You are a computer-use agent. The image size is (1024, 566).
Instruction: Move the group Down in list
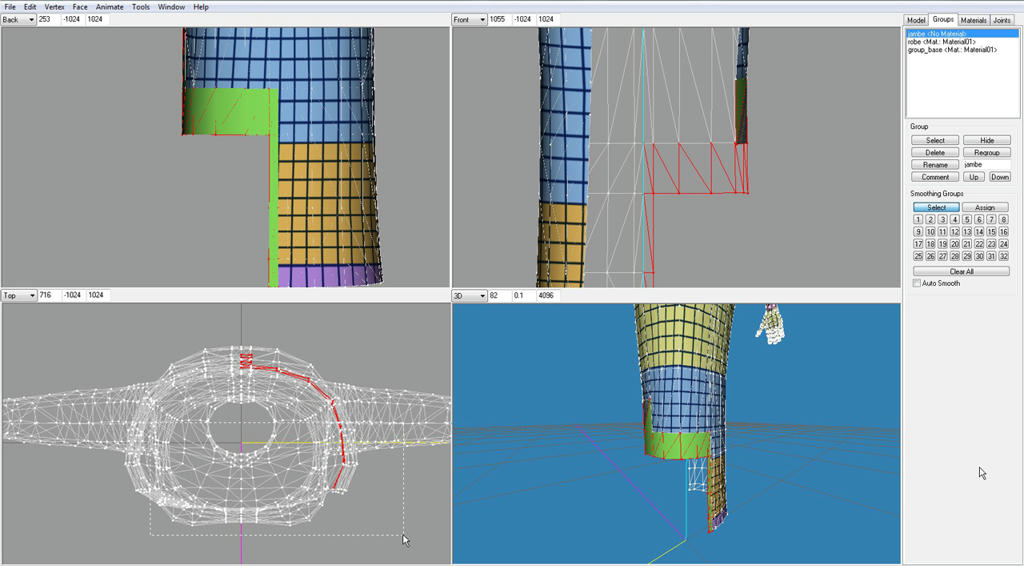[999, 177]
